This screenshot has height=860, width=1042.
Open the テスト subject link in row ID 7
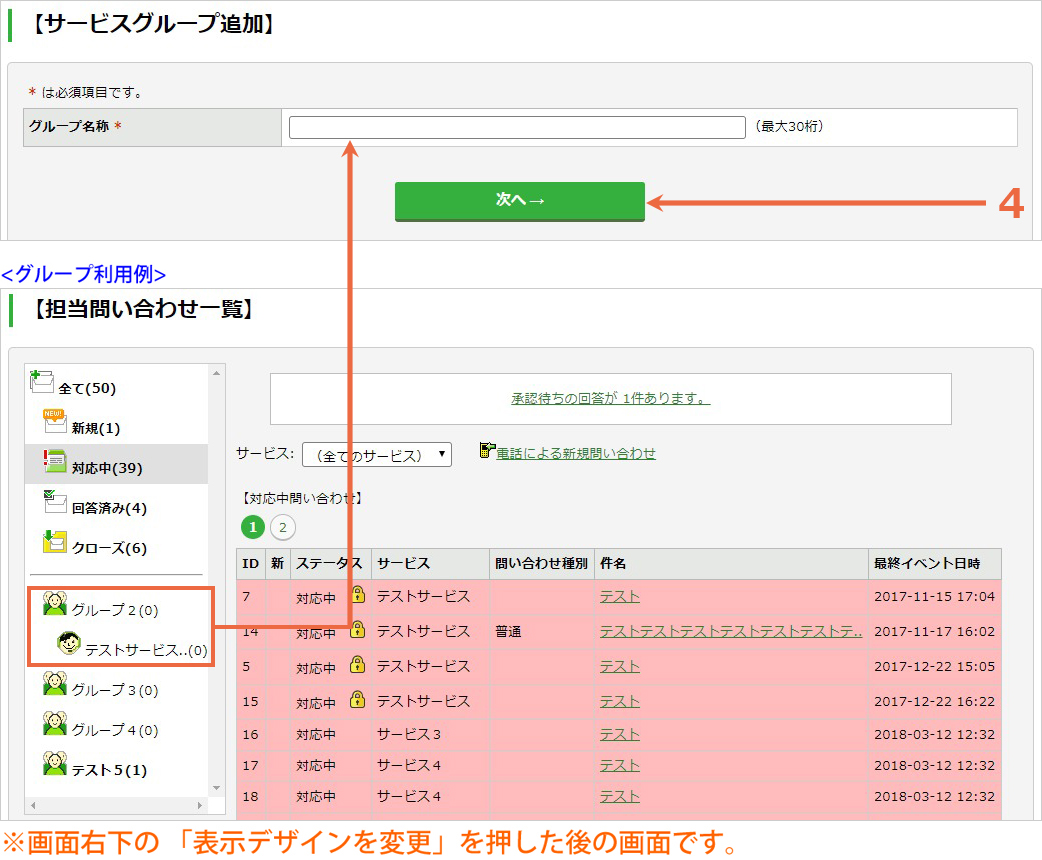click(x=619, y=597)
